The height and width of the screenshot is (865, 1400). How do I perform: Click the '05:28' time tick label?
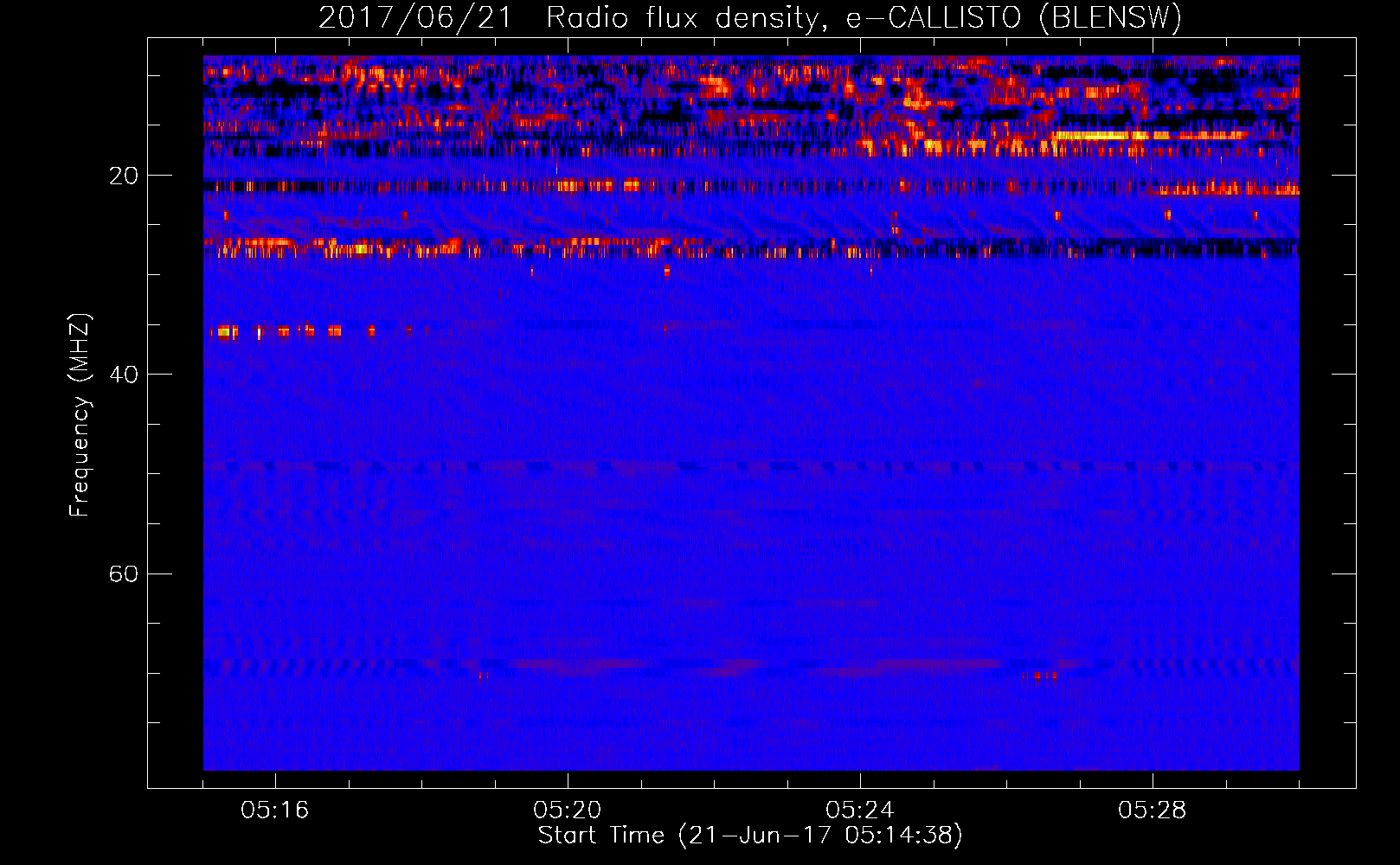pyautogui.click(x=1153, y=811)
